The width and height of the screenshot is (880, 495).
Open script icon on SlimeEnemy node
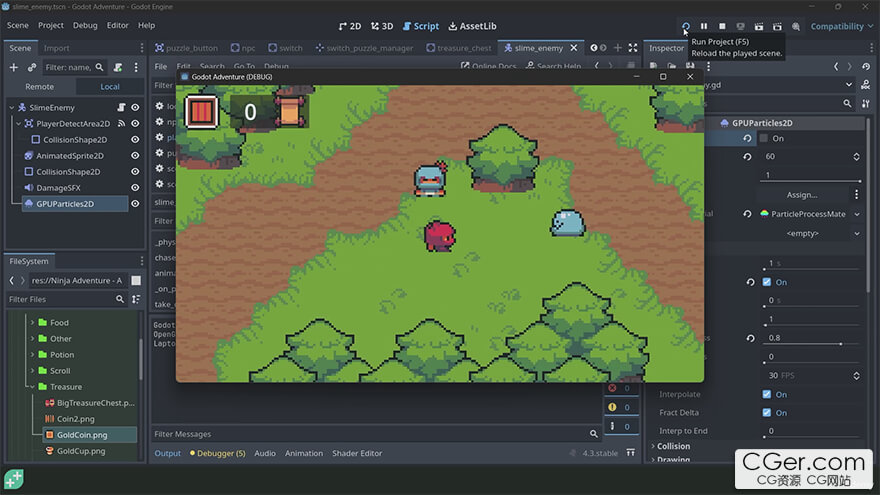pyautogui.click(x=121, y=107)
